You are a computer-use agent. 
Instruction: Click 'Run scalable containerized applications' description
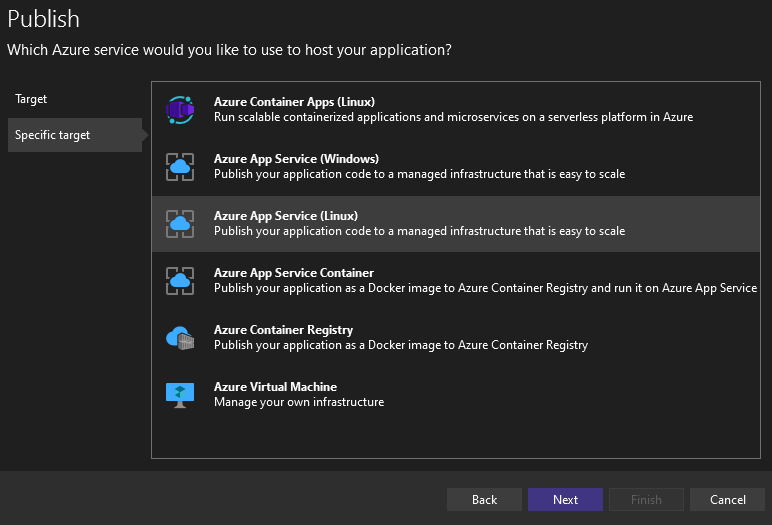tap(453, 117)
